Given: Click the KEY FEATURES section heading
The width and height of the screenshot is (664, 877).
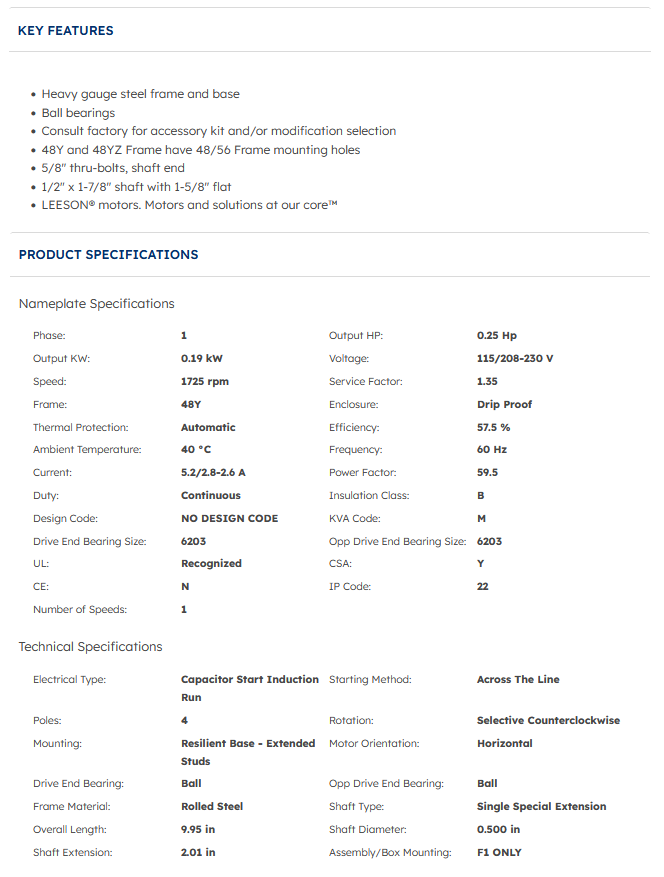Looking at the screenshot, I should pyautogui.click(x=66, y=31).
